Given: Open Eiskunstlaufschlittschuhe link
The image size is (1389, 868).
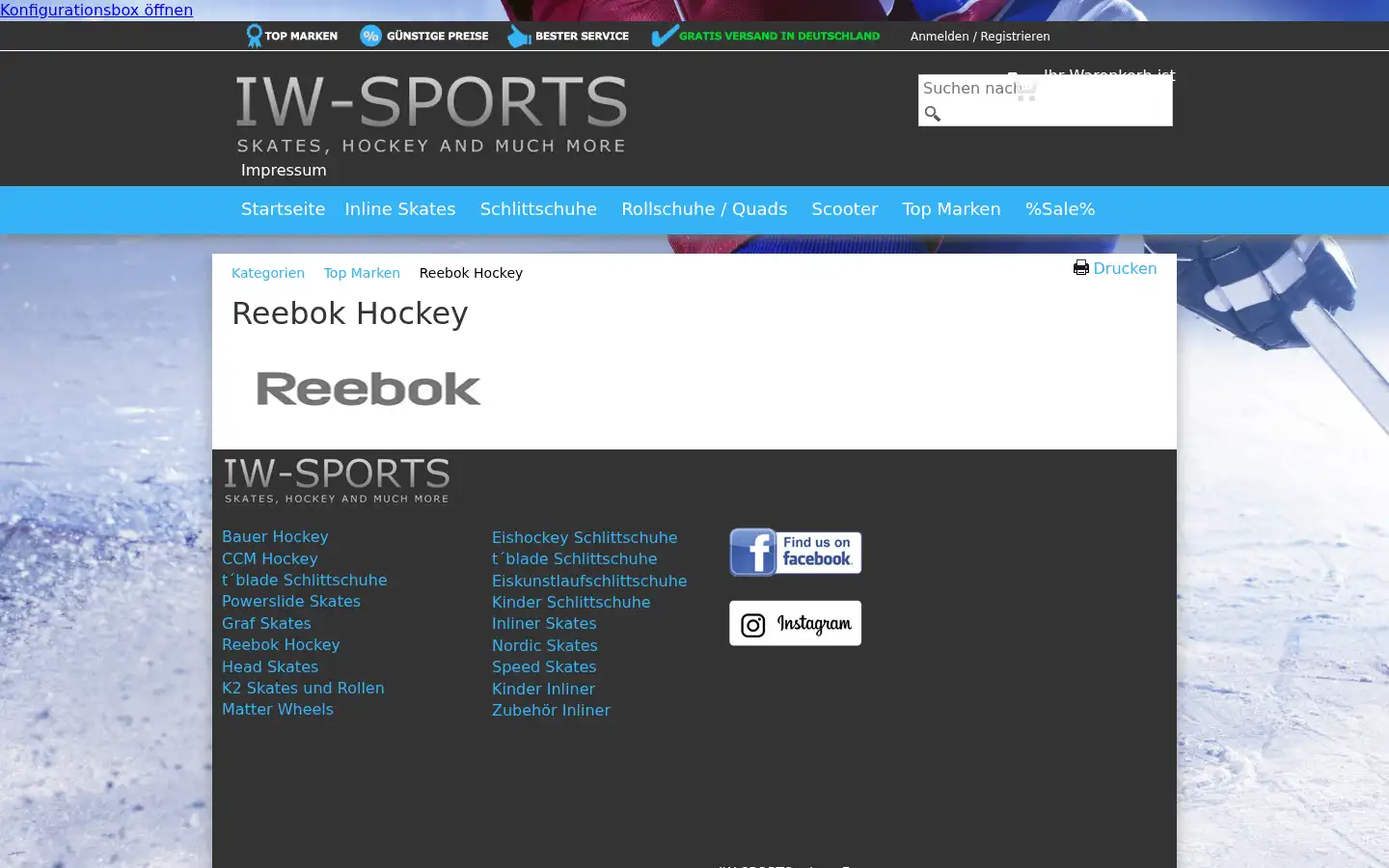Looking at the screenshot, I should pos(589,581).
